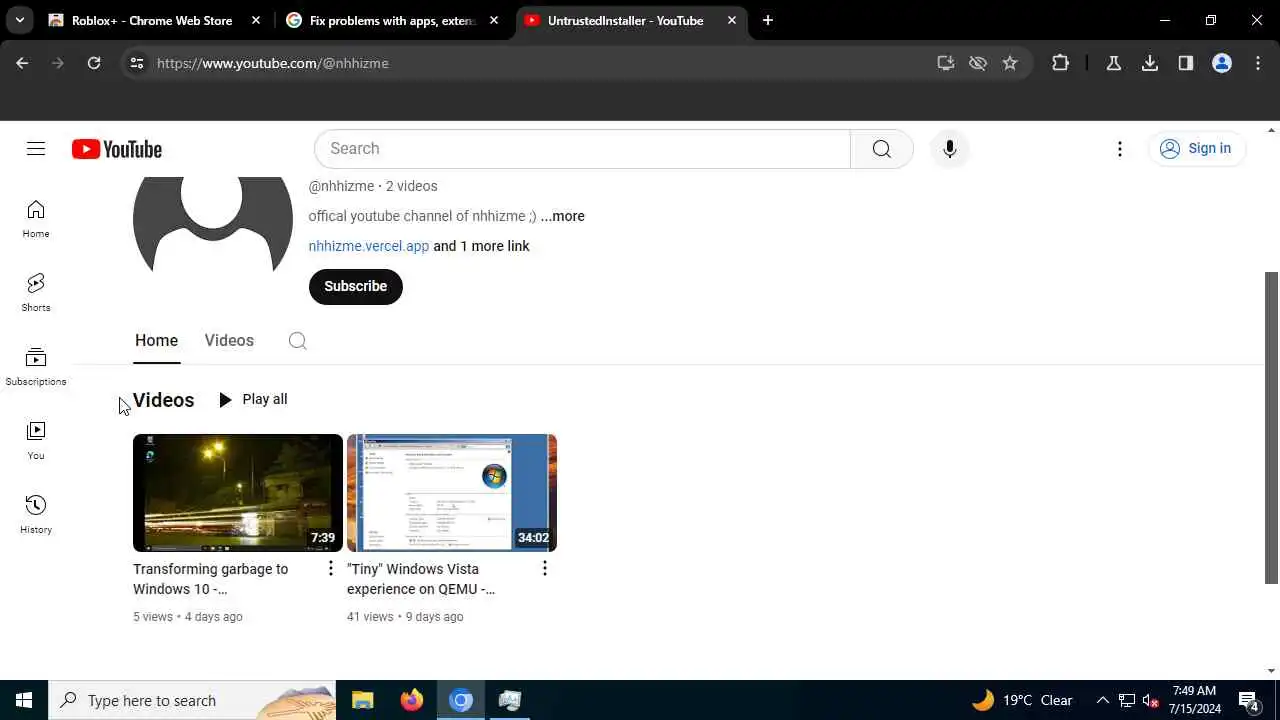Click the YouTube logo
1280x720 pixels.
click(x=117, y=149)
